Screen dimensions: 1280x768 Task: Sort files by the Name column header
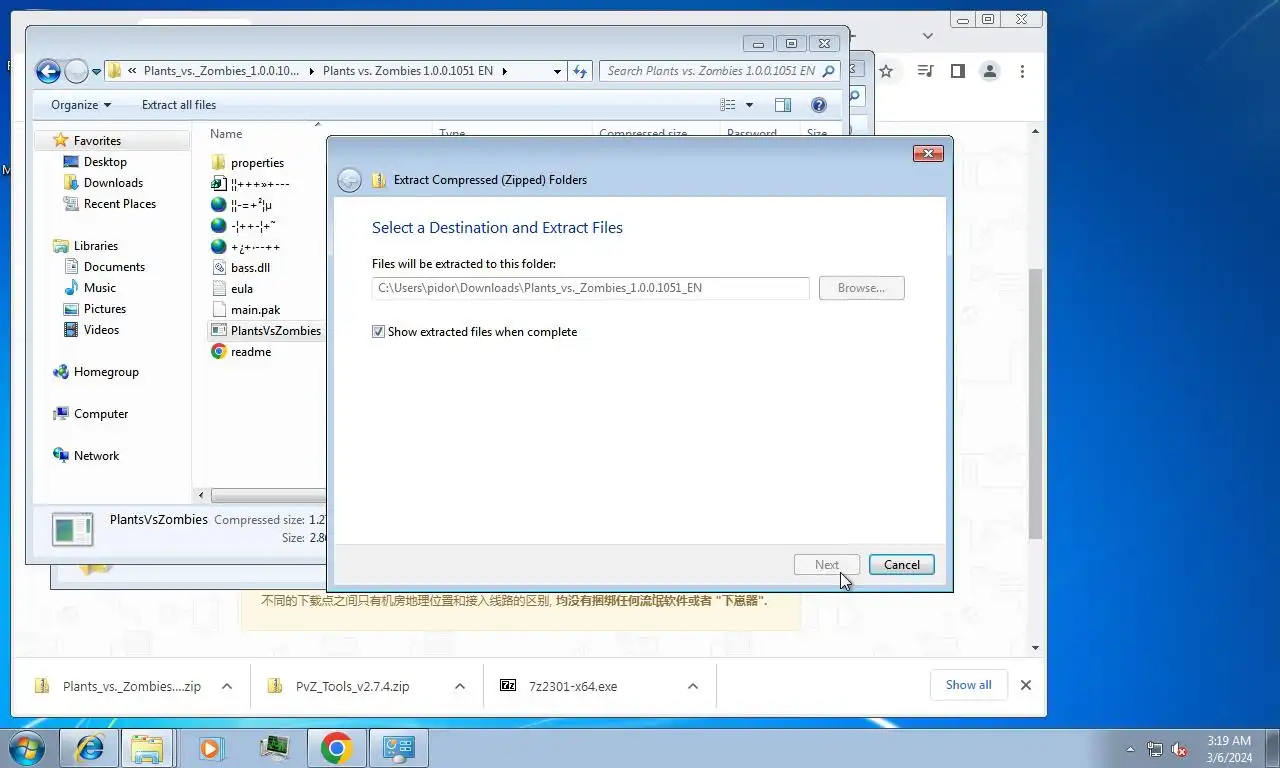point(226,134)
